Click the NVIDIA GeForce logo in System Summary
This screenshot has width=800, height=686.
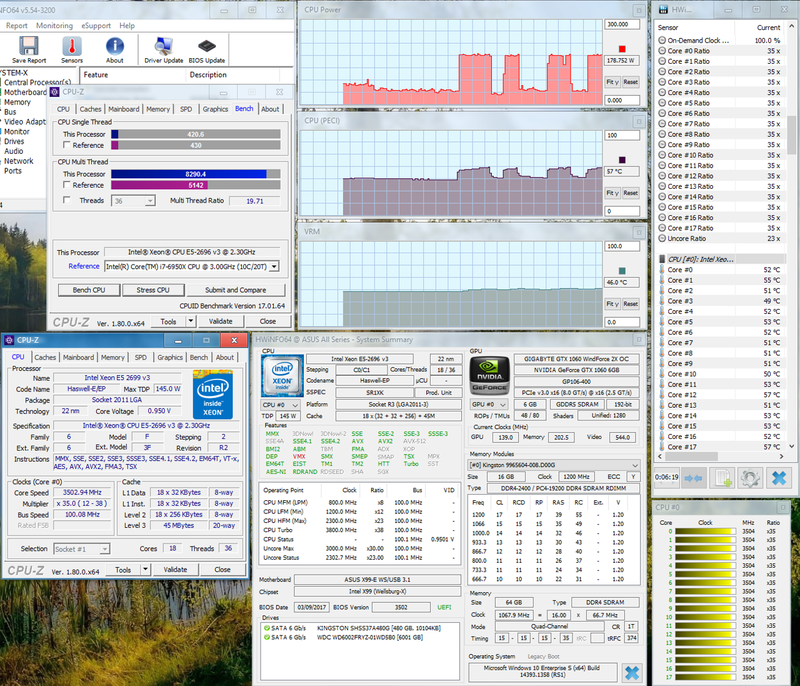tap(489, 375)
